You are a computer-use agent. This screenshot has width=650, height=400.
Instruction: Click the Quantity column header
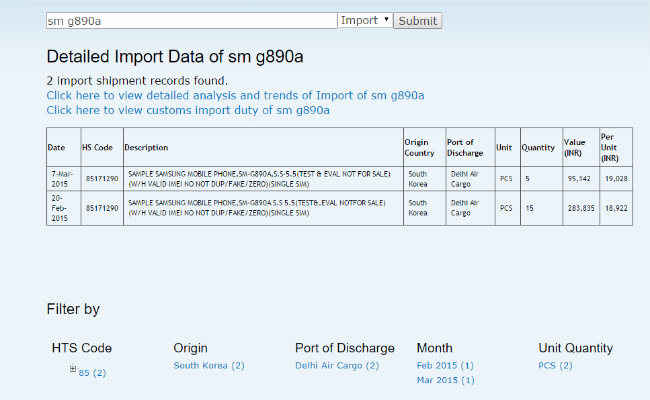tap(541, 147)
